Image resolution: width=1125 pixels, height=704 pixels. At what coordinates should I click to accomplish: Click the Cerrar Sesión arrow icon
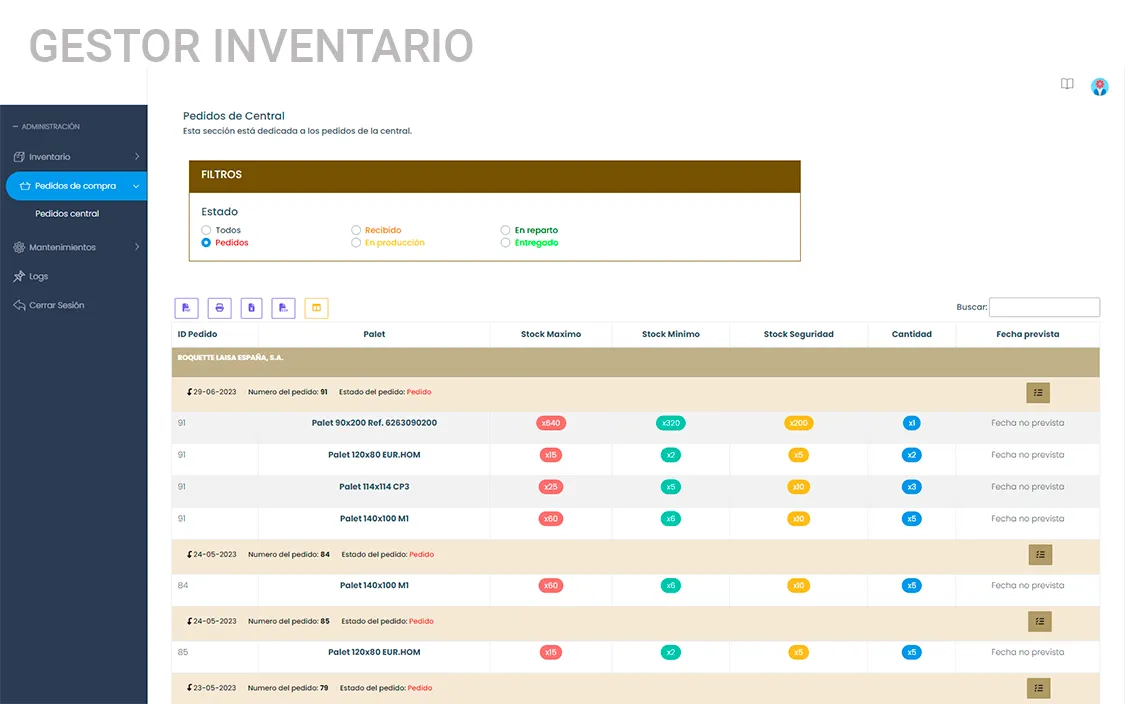(19, 305)
